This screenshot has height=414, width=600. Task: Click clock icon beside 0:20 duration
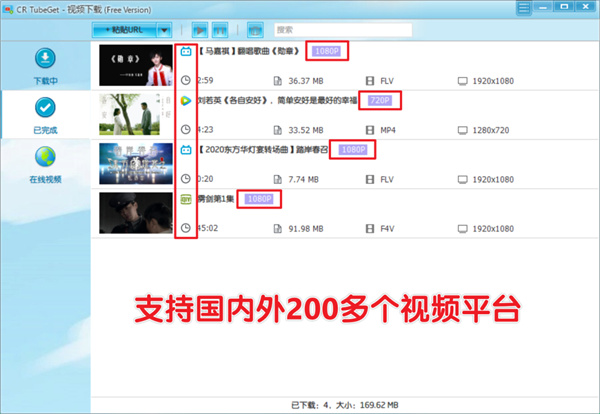tap(186, 179)
